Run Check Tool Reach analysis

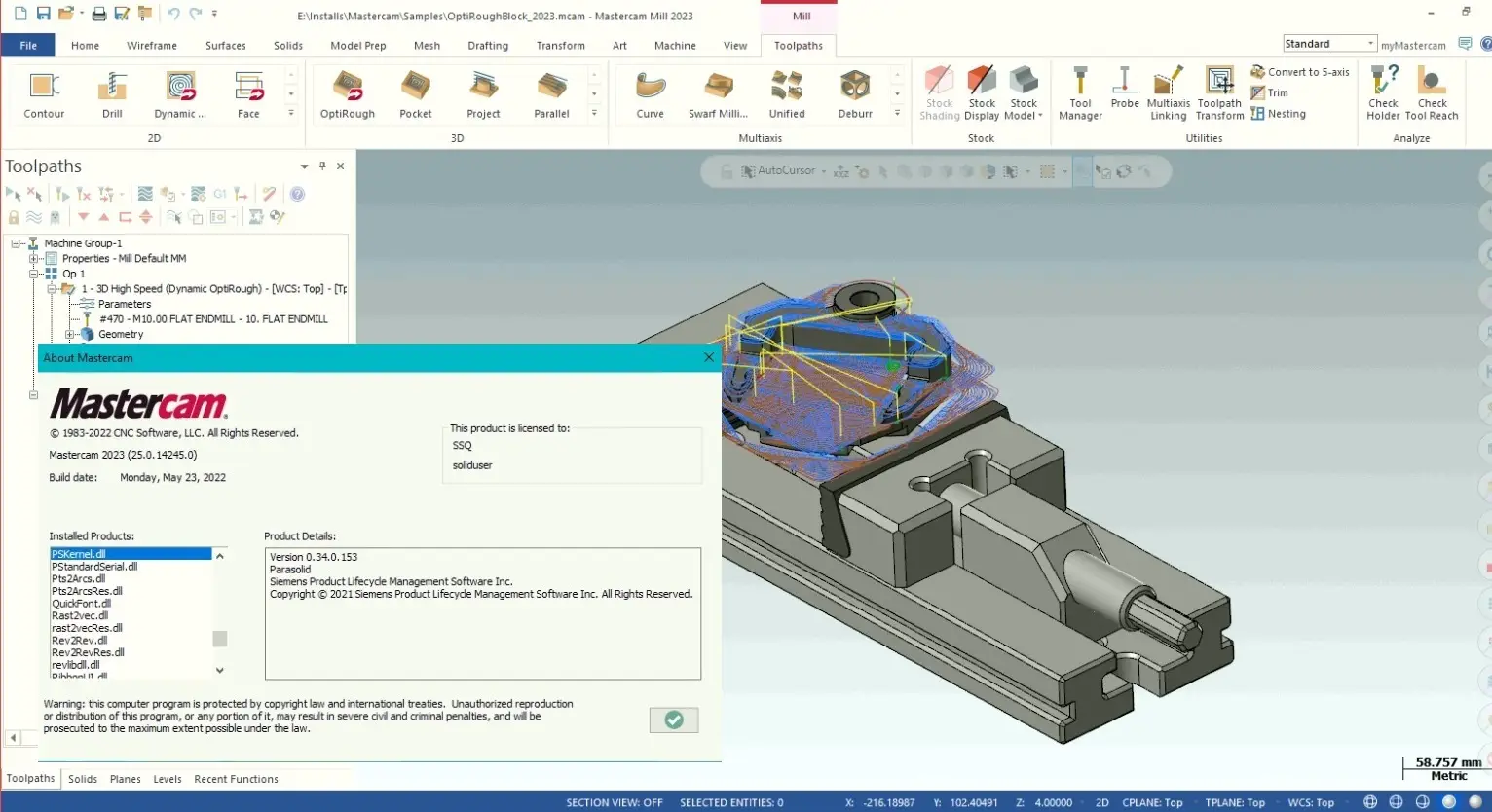tap(1432, 93)
